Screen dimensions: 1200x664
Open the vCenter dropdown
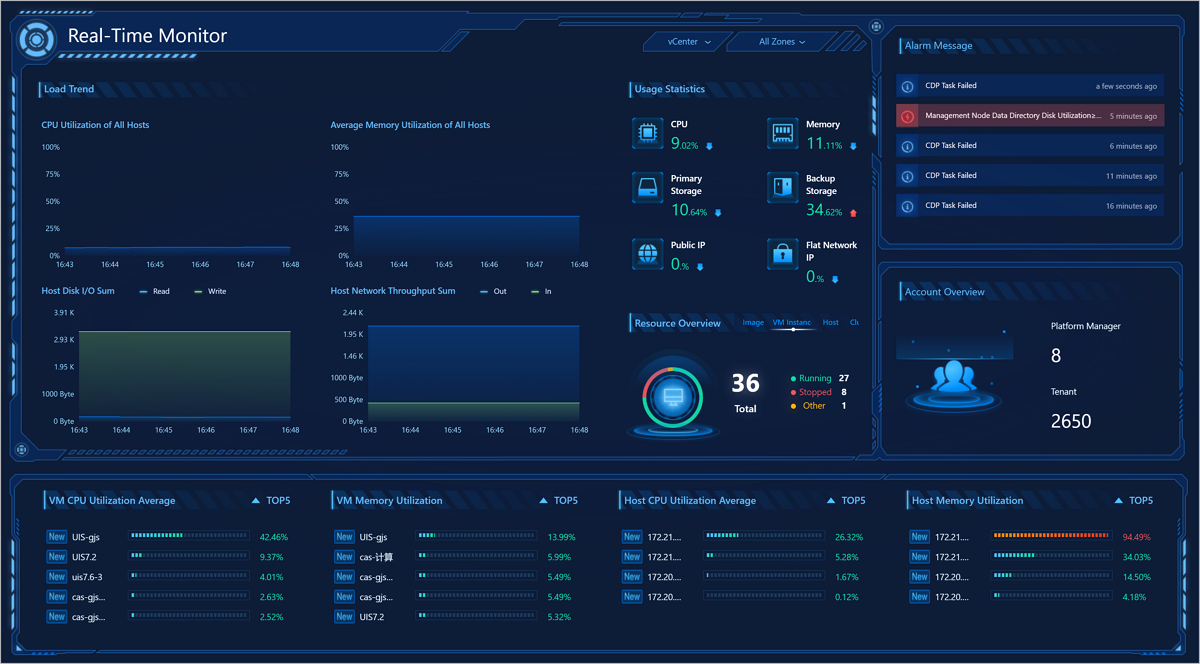[690, 42]
